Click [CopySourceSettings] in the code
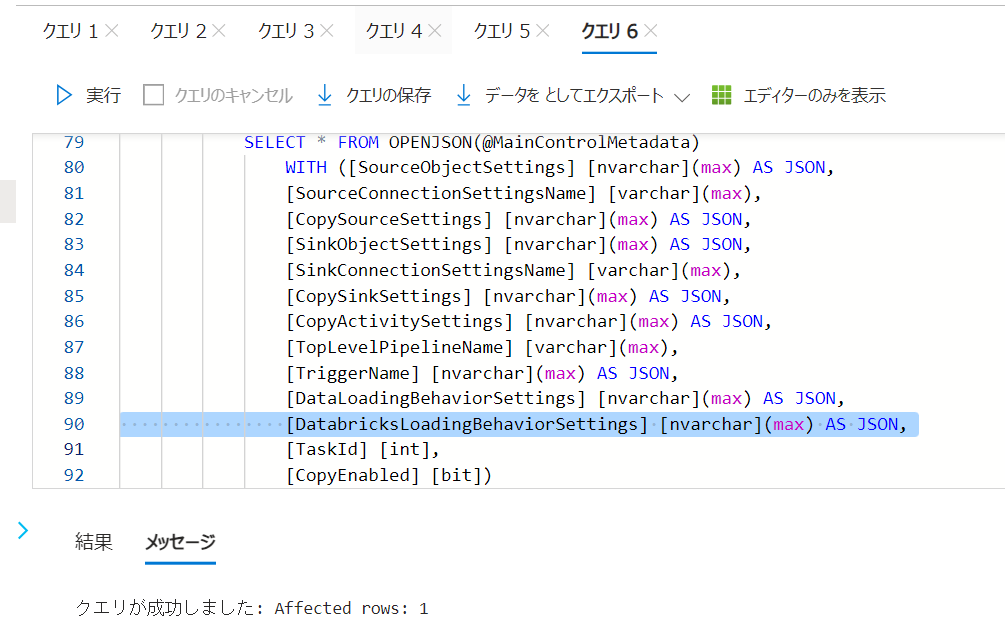1005x630 pixels. coord(389,219)
